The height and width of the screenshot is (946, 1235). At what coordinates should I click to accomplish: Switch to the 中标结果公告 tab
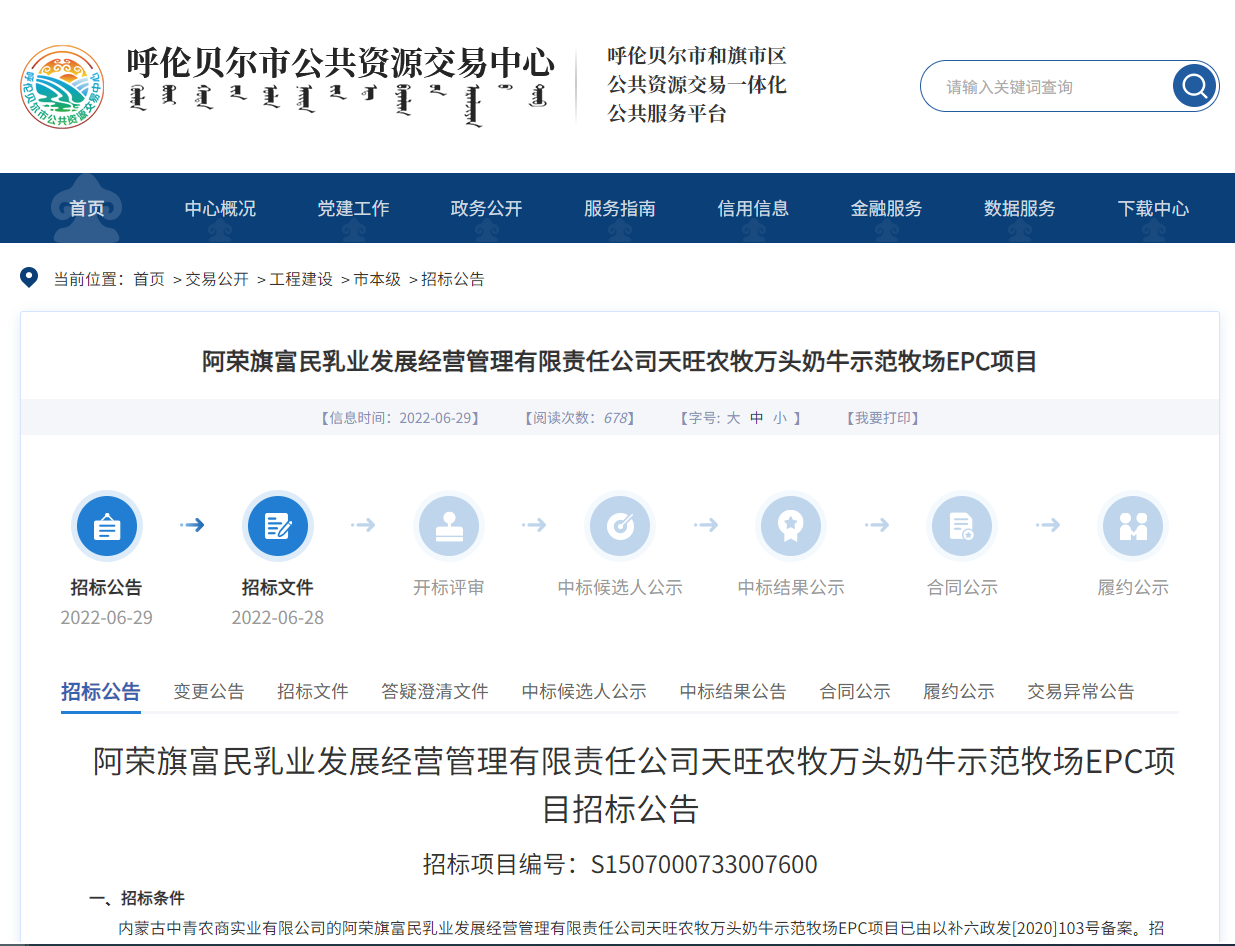(733, 691)
